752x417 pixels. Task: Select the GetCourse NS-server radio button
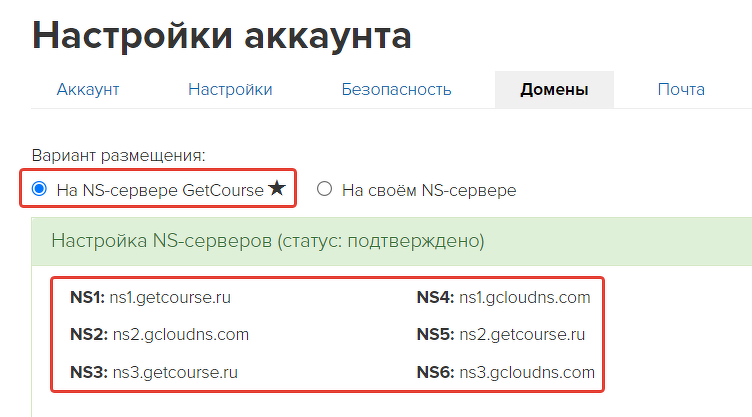(39, 189)
